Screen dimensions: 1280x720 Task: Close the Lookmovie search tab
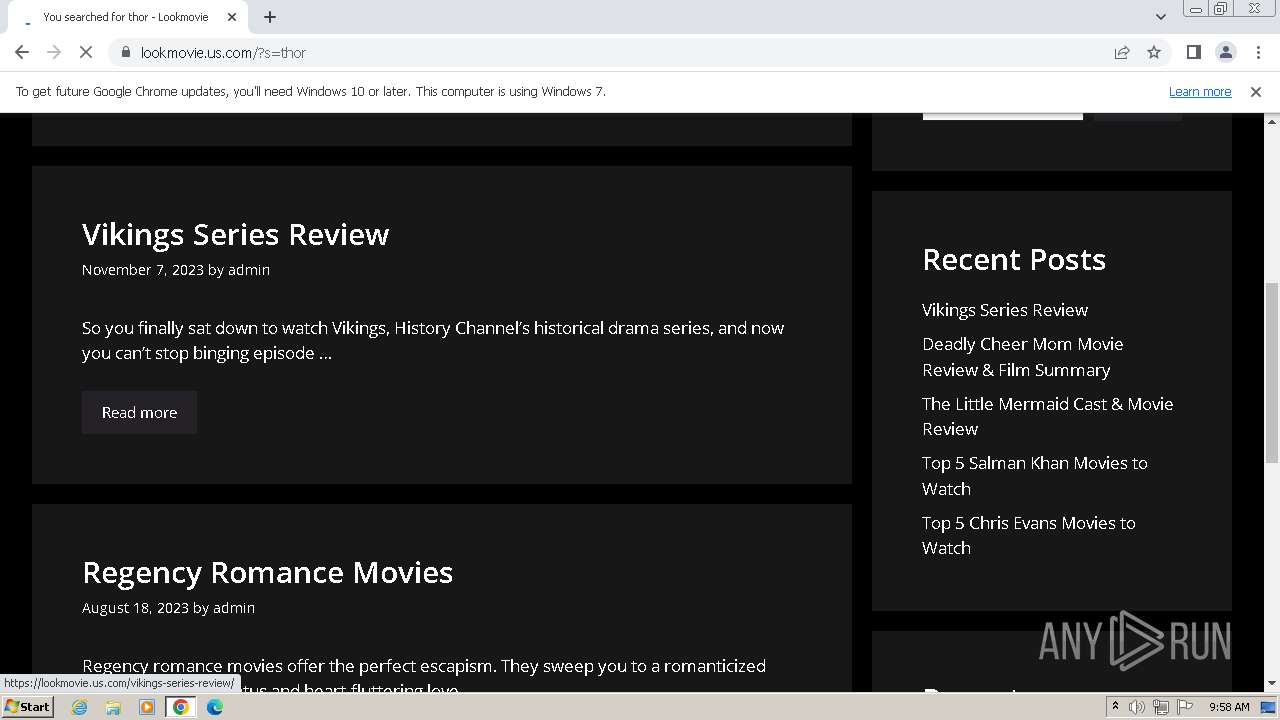232,17
